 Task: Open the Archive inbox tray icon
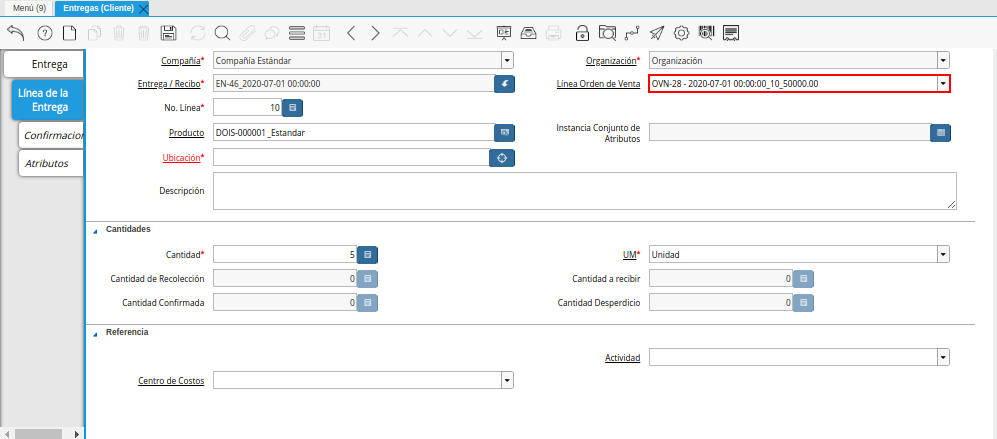(528, 33)
